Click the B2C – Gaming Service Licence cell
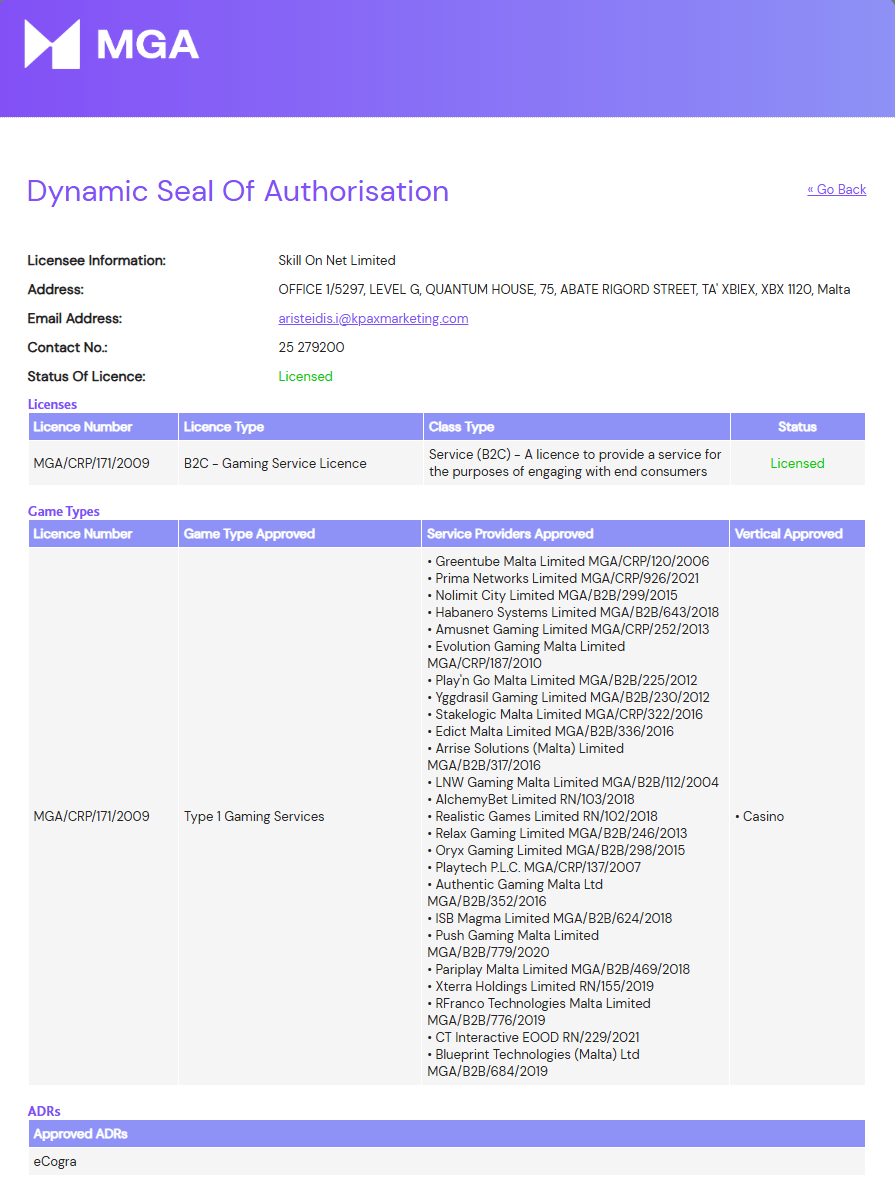 pyautogui.click(x=275, y=463)
